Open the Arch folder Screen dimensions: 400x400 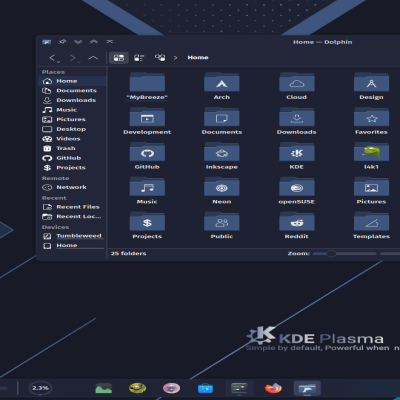tap(222, 86)
